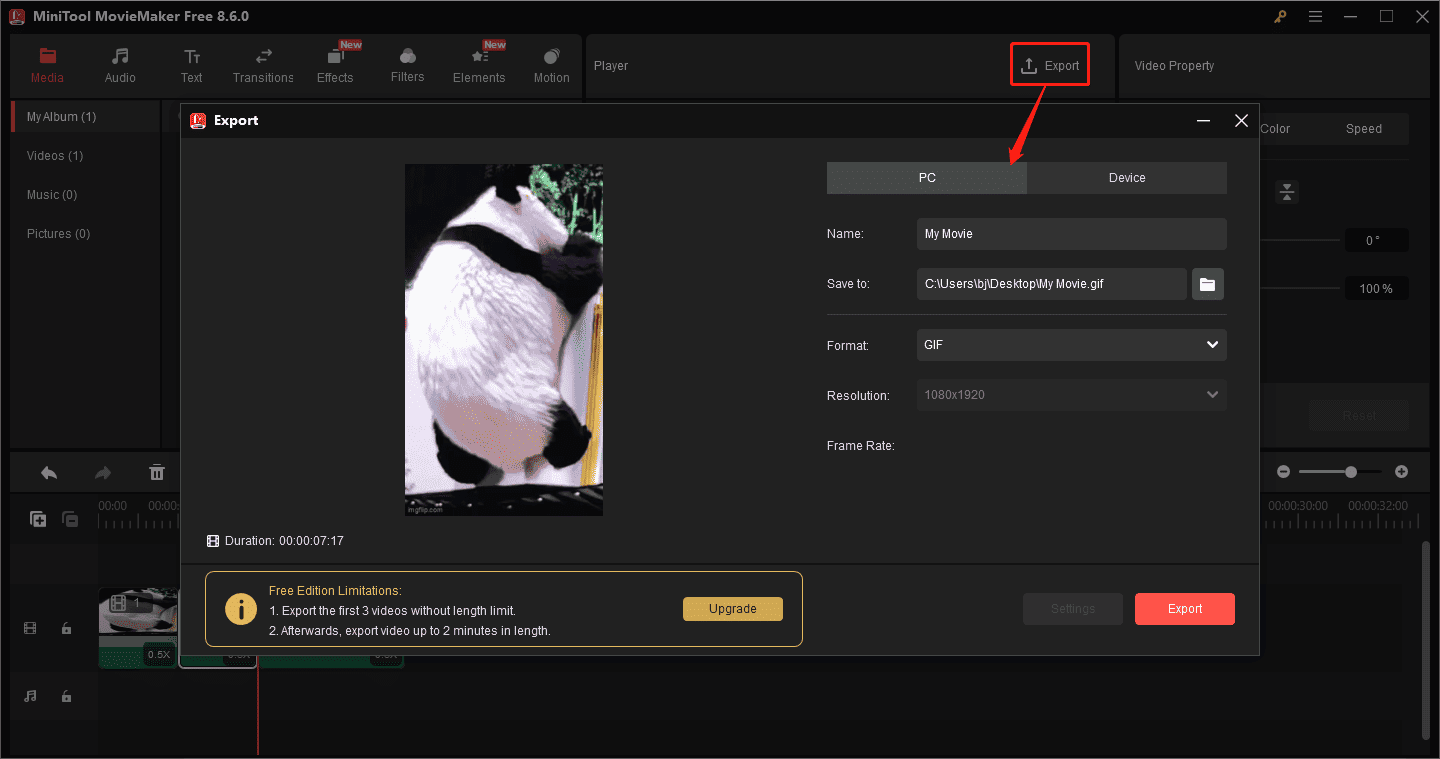Click the scale value 100 %
This screenshot has width=1440, height=759.
click(x=1376, y=289)
